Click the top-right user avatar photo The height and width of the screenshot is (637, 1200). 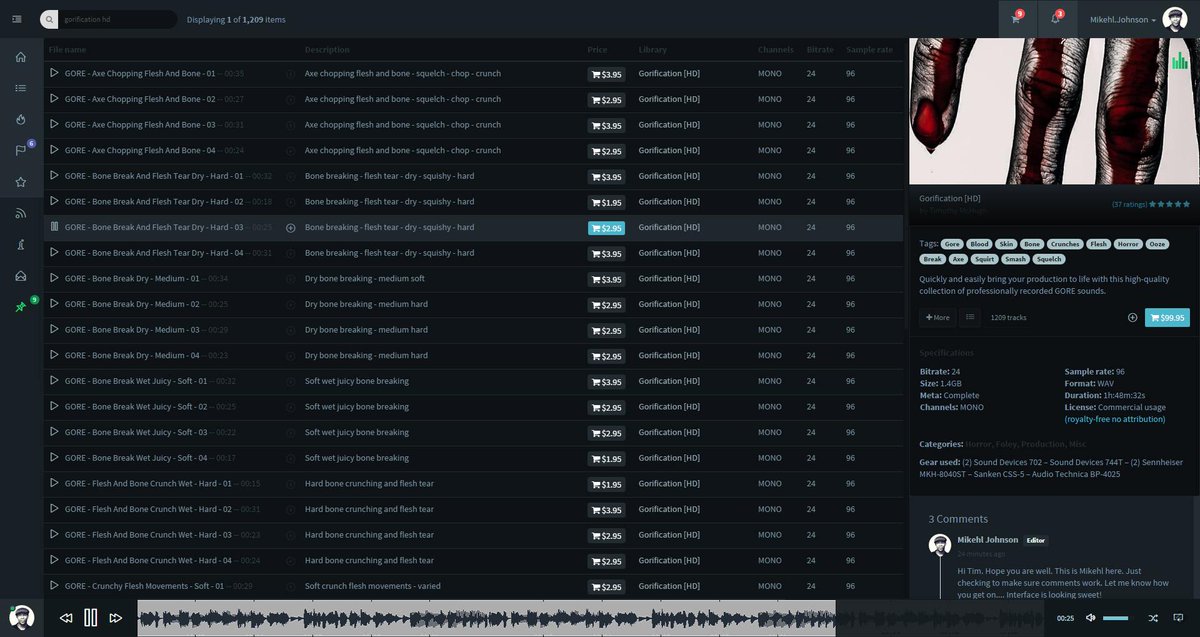[1175, 19]
